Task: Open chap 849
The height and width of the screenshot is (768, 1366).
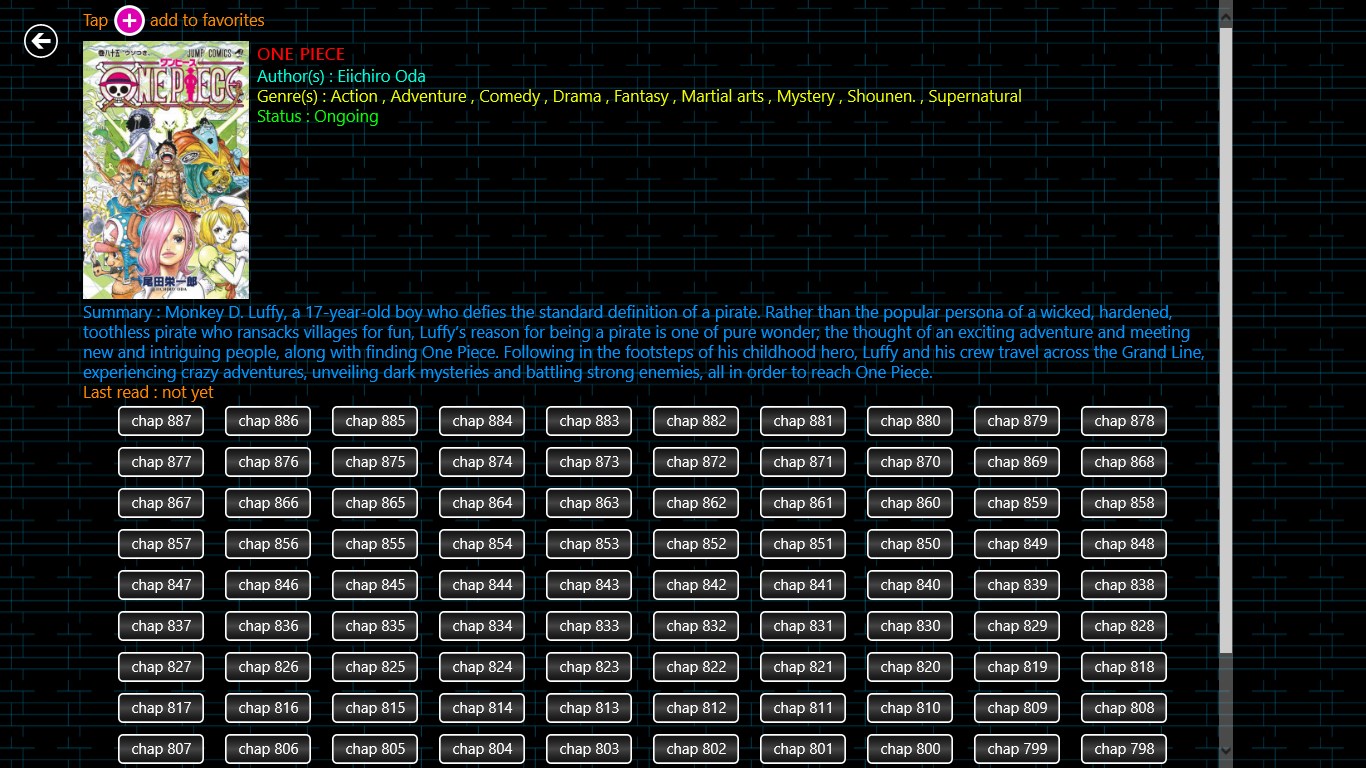Action: (1017, 544)
